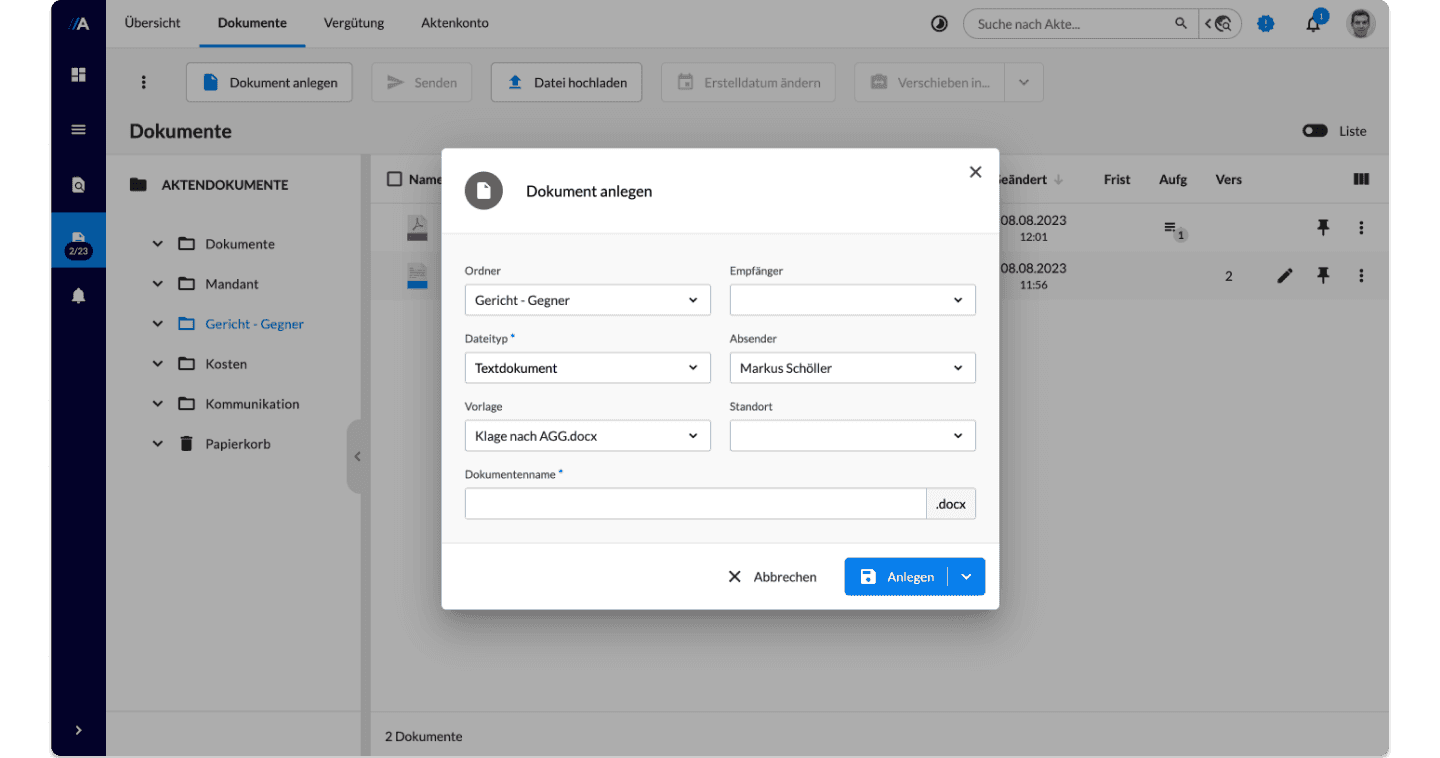Click the blue Anlegen button
This screenshot has height=758, width=1440.
[x=897, y=577]
